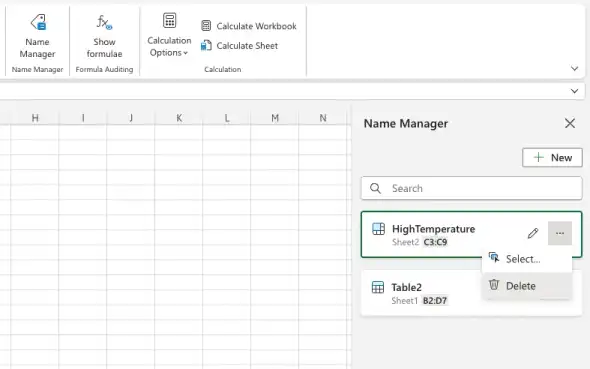Open Name Manager from the ribbon
The image size is (590, 369).
37,36
